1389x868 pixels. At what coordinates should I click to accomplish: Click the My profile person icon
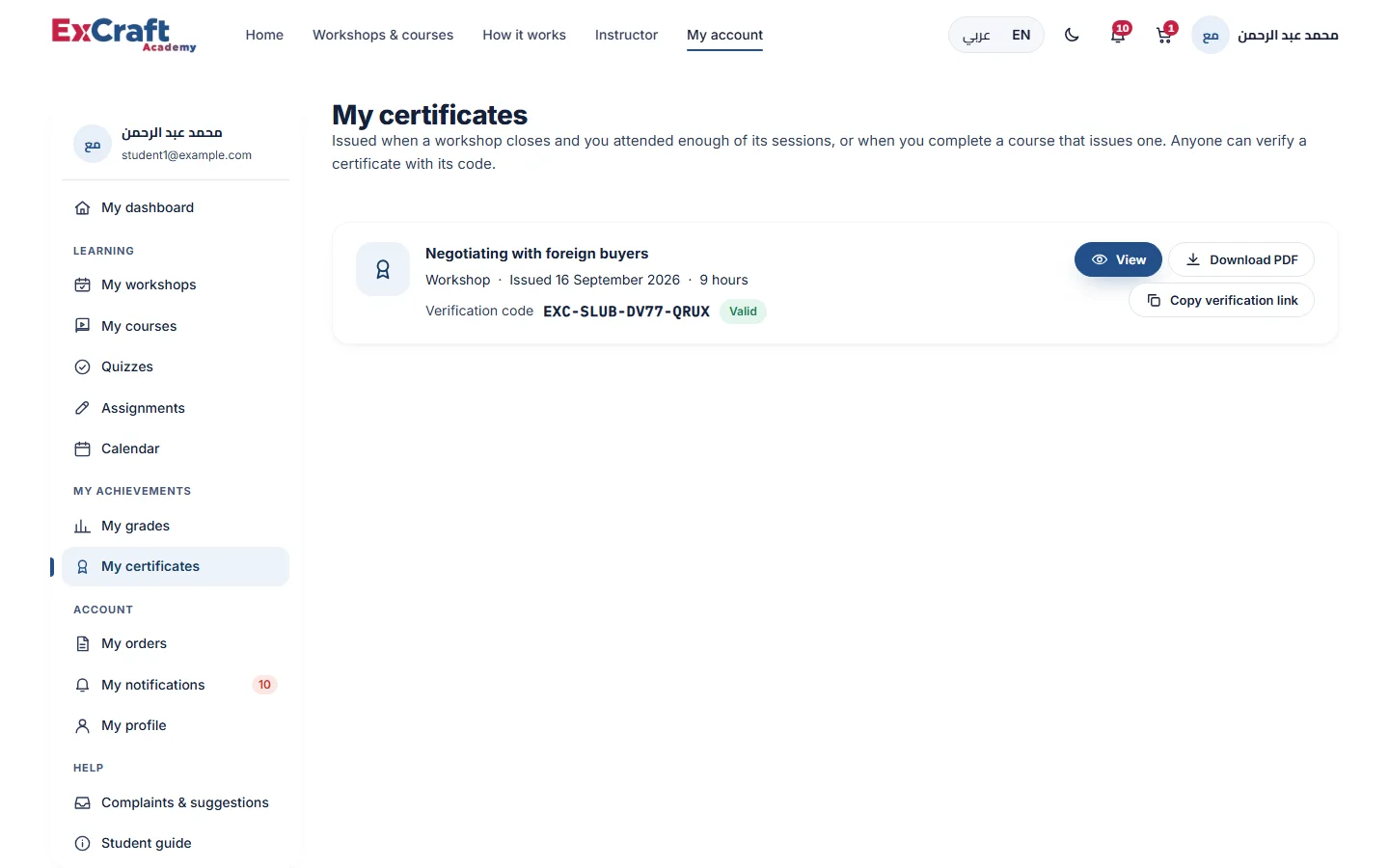point(83,725)
